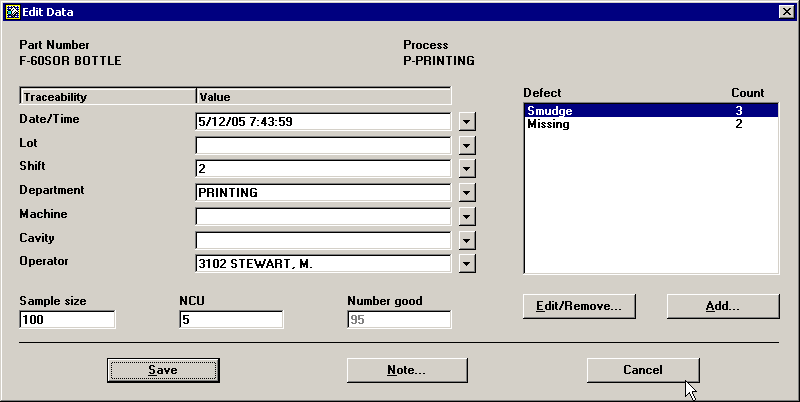The width and height of the screenshot is (800, 402).
Task: Expand the Lot dropdown list
Action: tap(467, 146)
